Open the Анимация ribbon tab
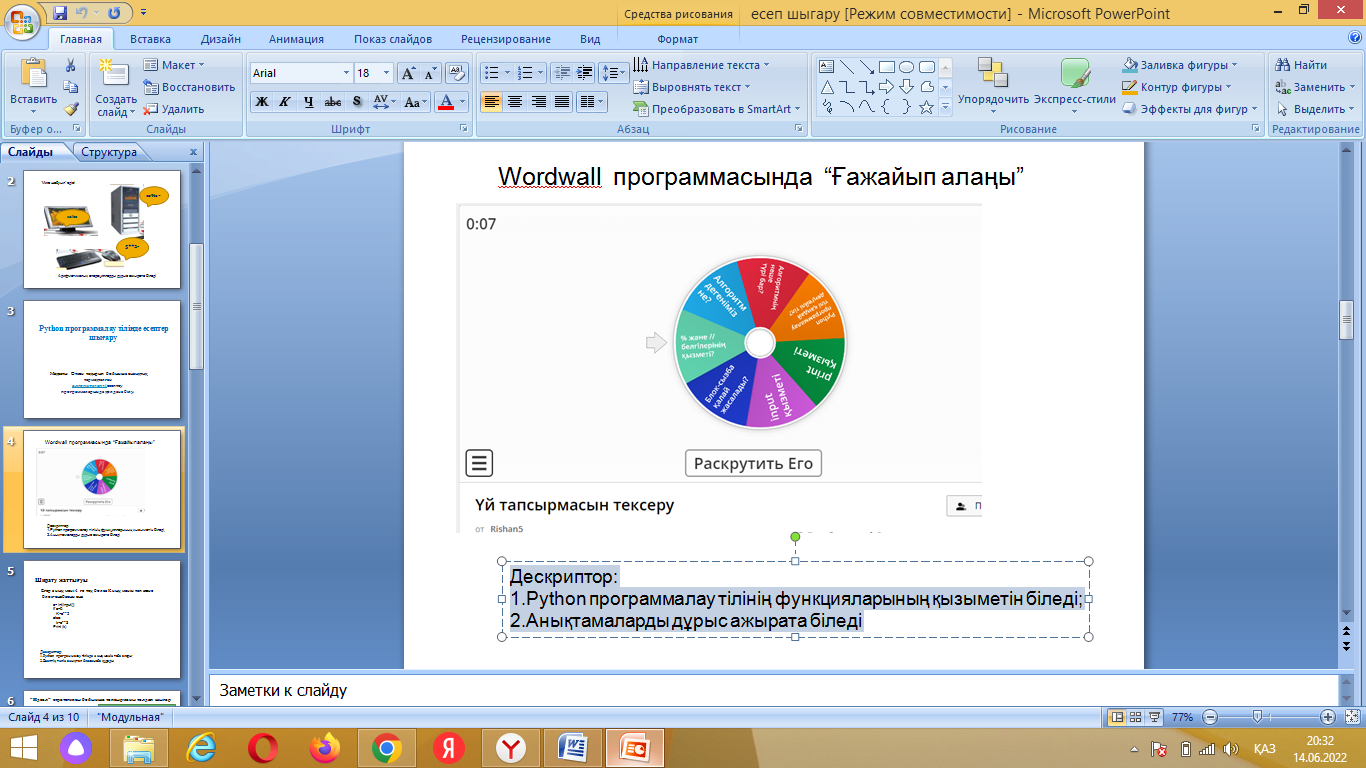Image resolution: width=1366 pixels, height=768 pixels. [x=297, y=39]
